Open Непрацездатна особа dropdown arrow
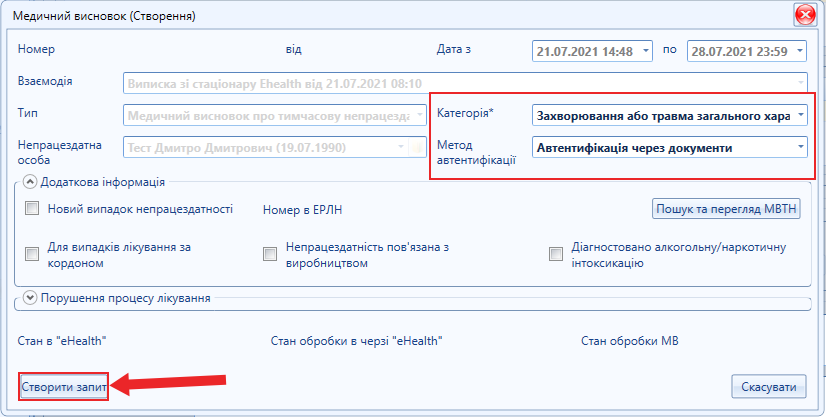The width and height of the screenshot is (826, 417). click(401, 147)
